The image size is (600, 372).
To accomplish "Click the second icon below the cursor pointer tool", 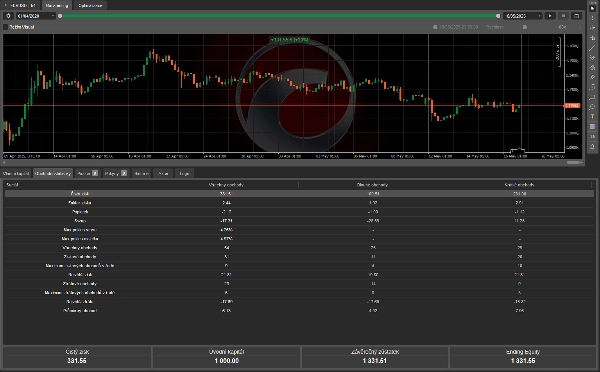I will click(x=592, y=28).
